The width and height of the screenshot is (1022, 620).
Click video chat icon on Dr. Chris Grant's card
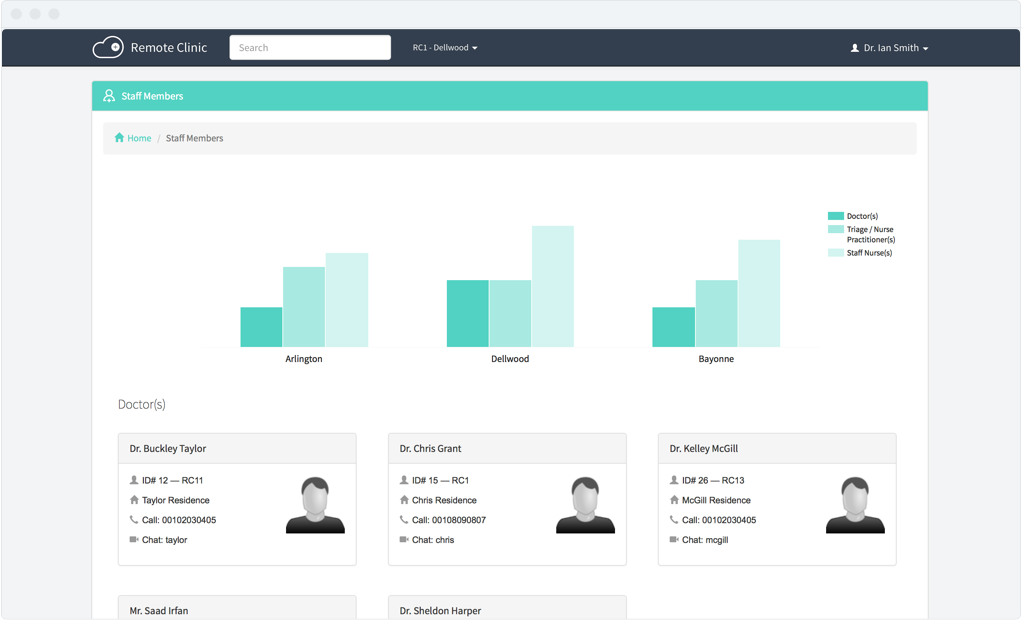coord(404,540)
